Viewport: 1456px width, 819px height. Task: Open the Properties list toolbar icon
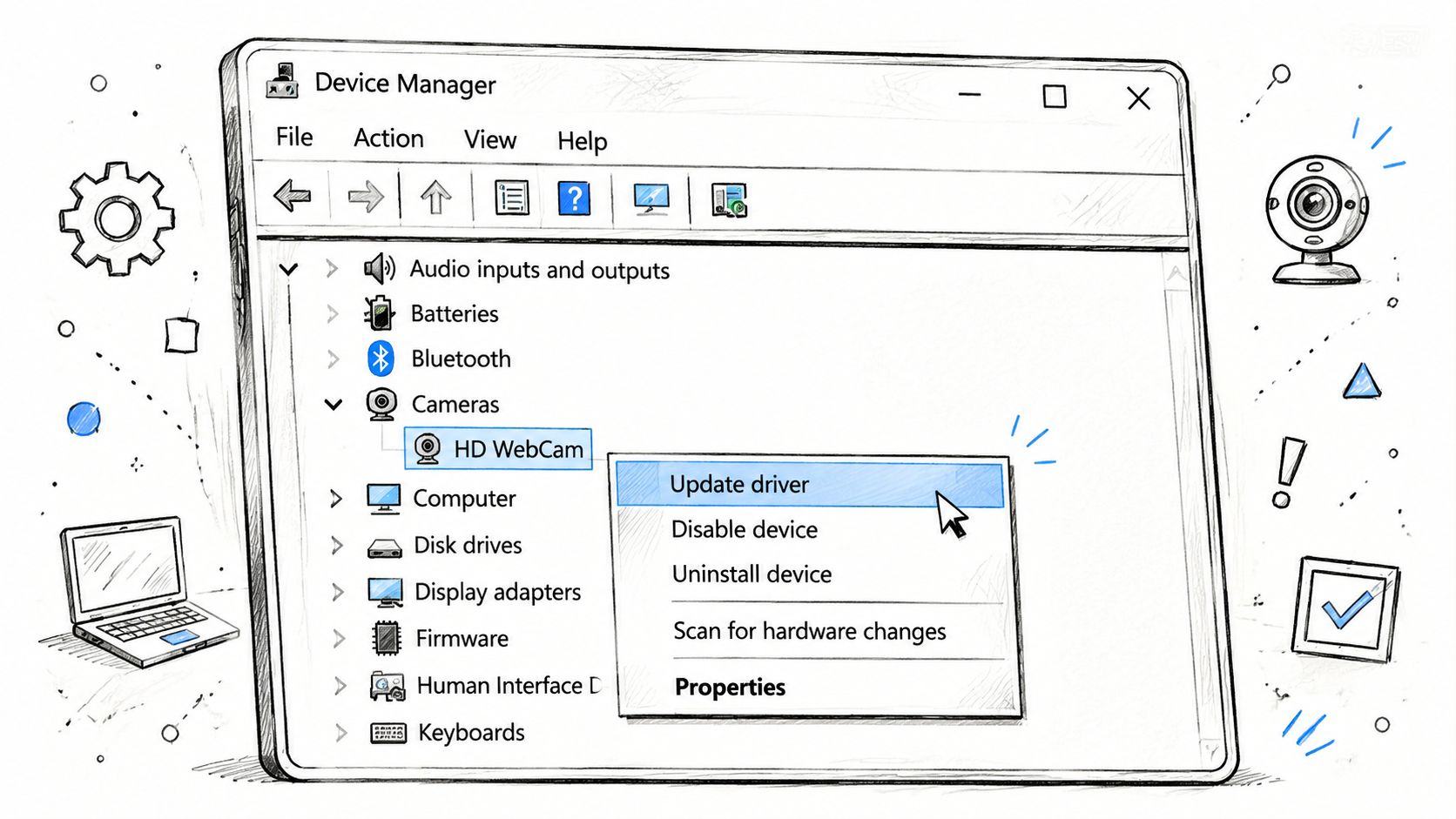point(512,198)
